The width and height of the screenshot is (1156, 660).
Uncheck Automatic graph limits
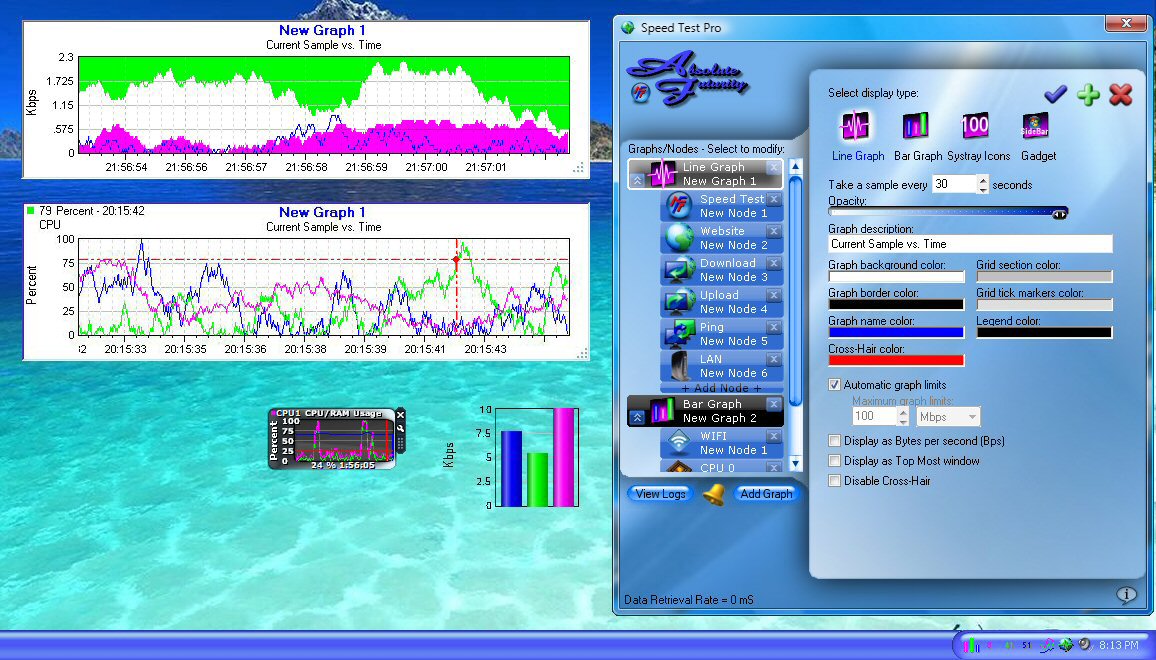tap(835, 384)
